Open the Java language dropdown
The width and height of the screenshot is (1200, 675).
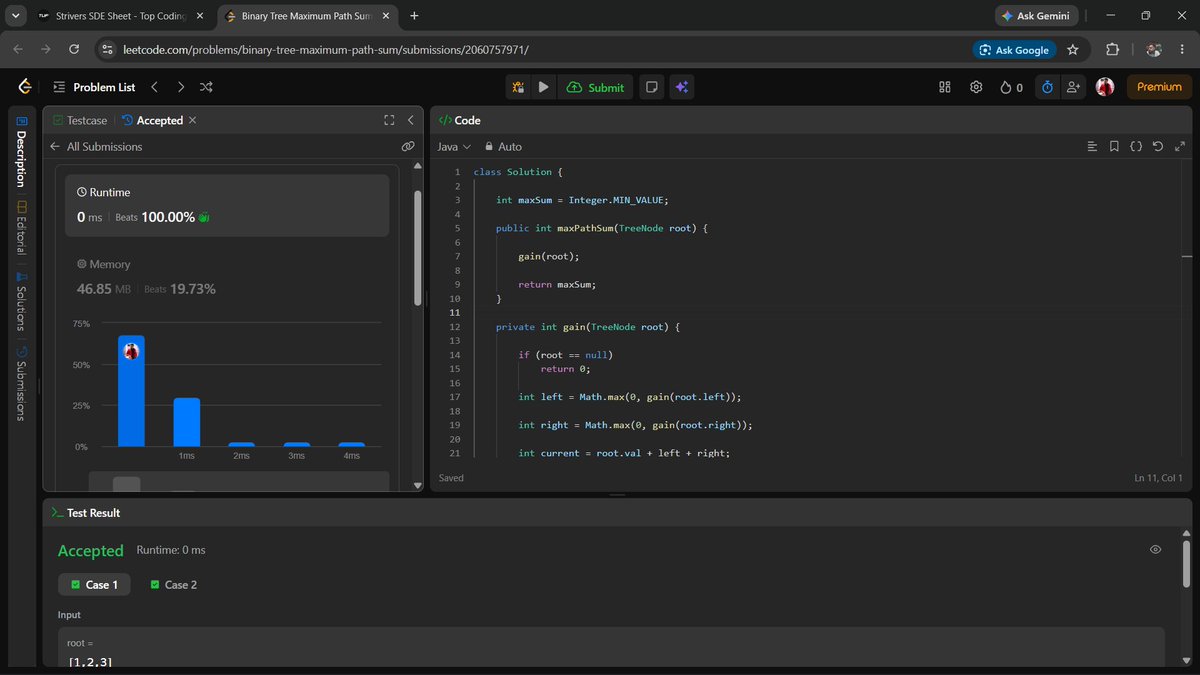click(x=454, y=146)
